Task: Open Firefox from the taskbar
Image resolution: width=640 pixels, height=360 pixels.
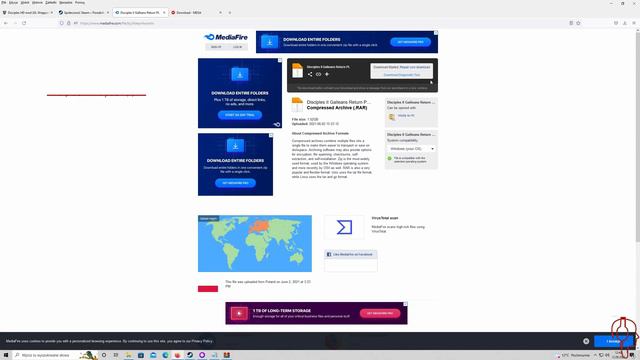Action: (x=178, y=355)
